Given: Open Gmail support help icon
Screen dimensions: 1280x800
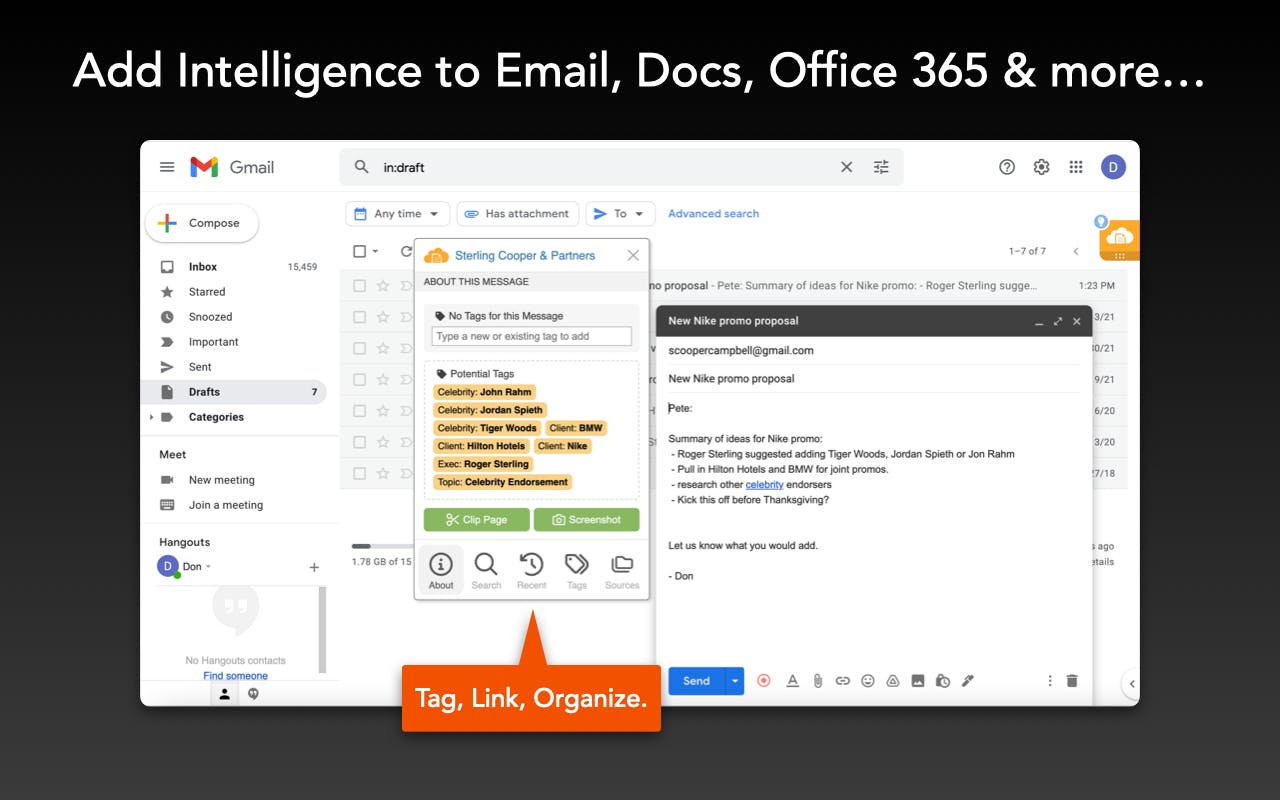Looking at the screenshot, I should click(1007, 167).
